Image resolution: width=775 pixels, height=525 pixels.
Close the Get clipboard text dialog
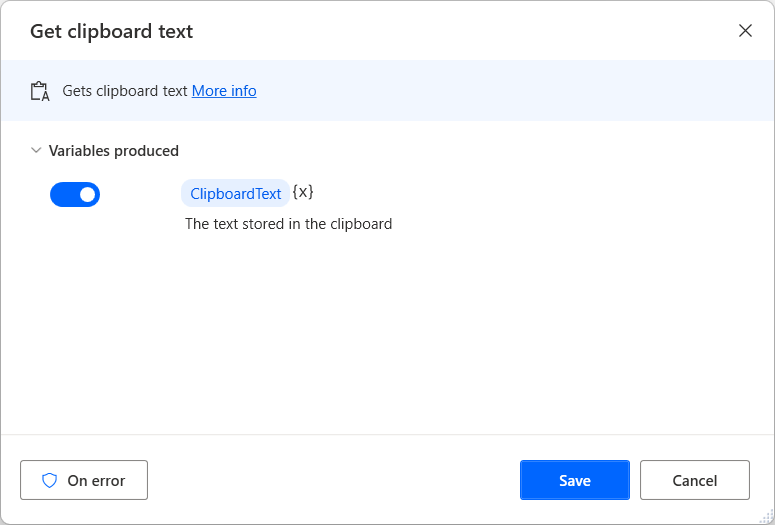(745, 31)
